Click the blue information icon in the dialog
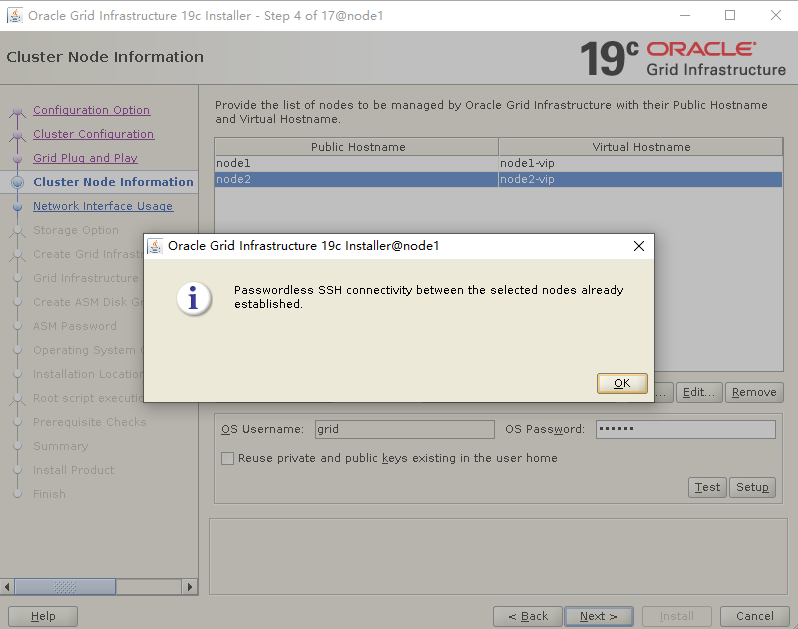Image resolution: width=798 pixels, height=629 pixels. [193, 298]
